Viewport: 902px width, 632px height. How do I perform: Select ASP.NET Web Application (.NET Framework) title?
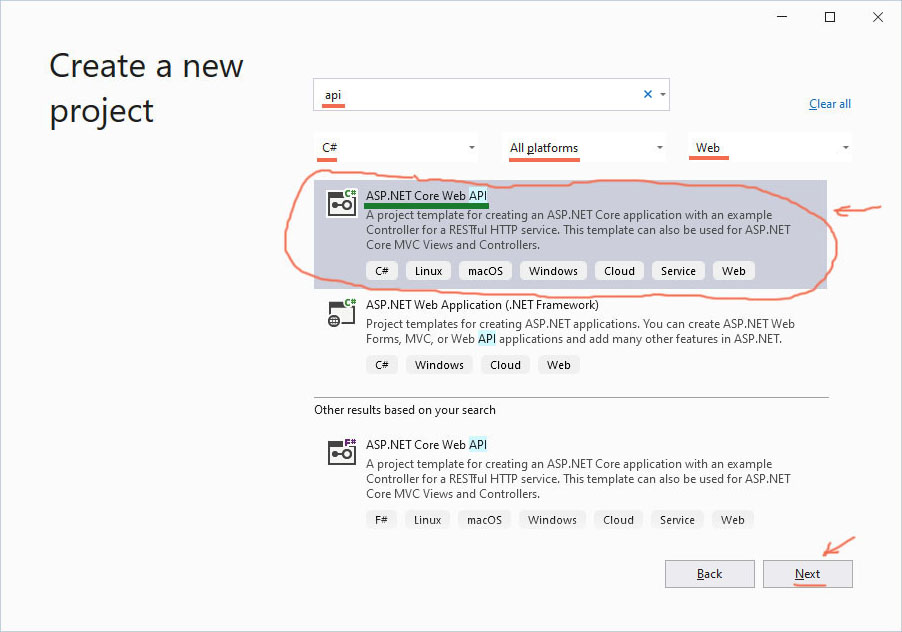(482, 305)
